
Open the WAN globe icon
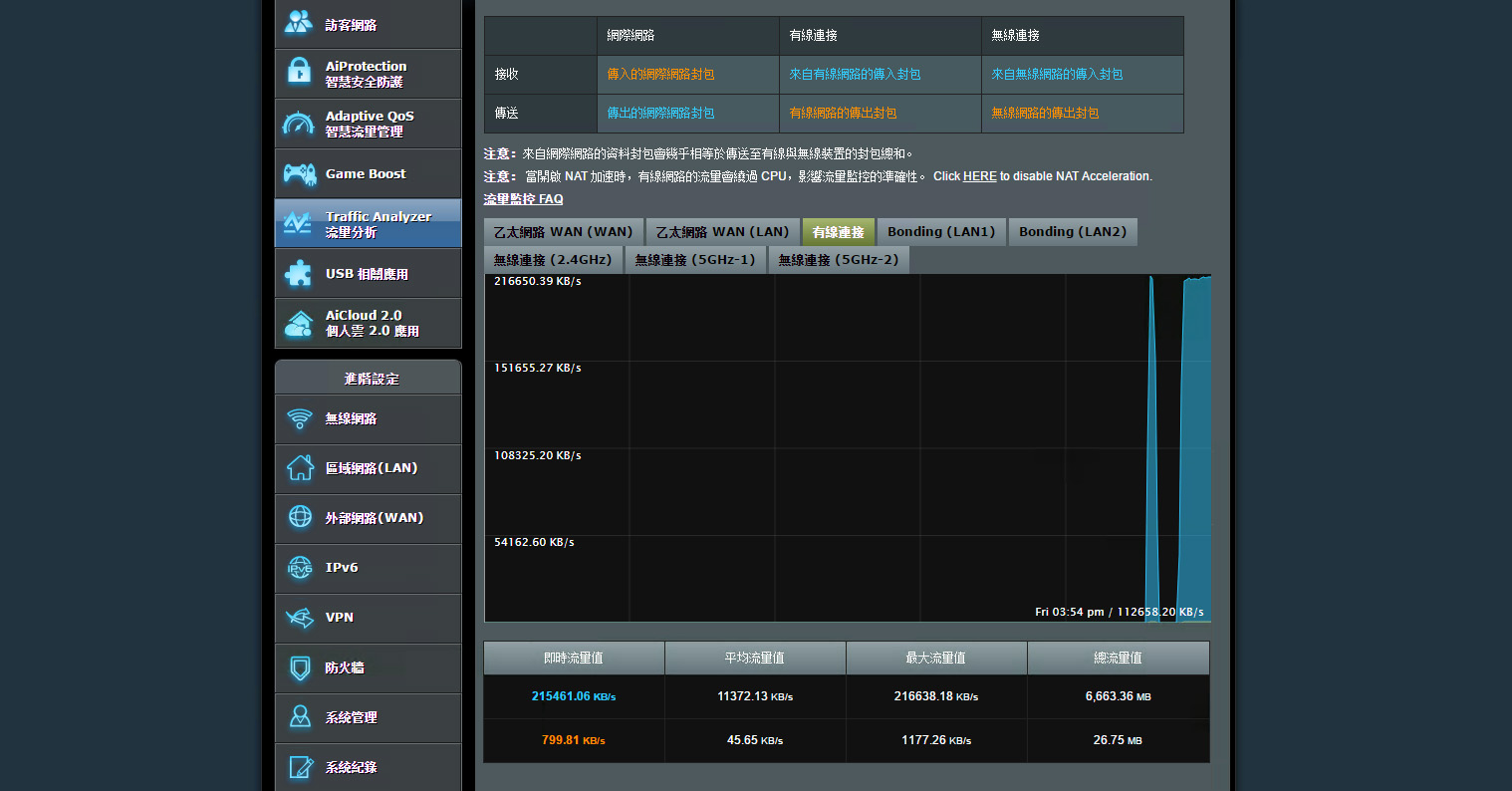pos(300,516)
